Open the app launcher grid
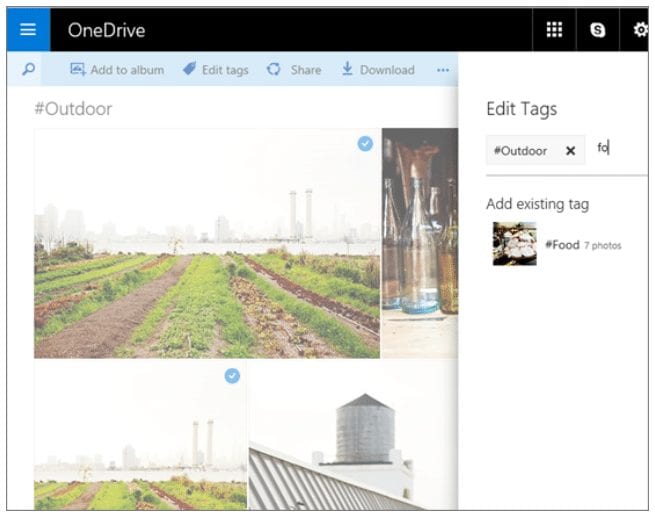The width and height of the screenshot is (655, 520). click(x=553, y=30)
